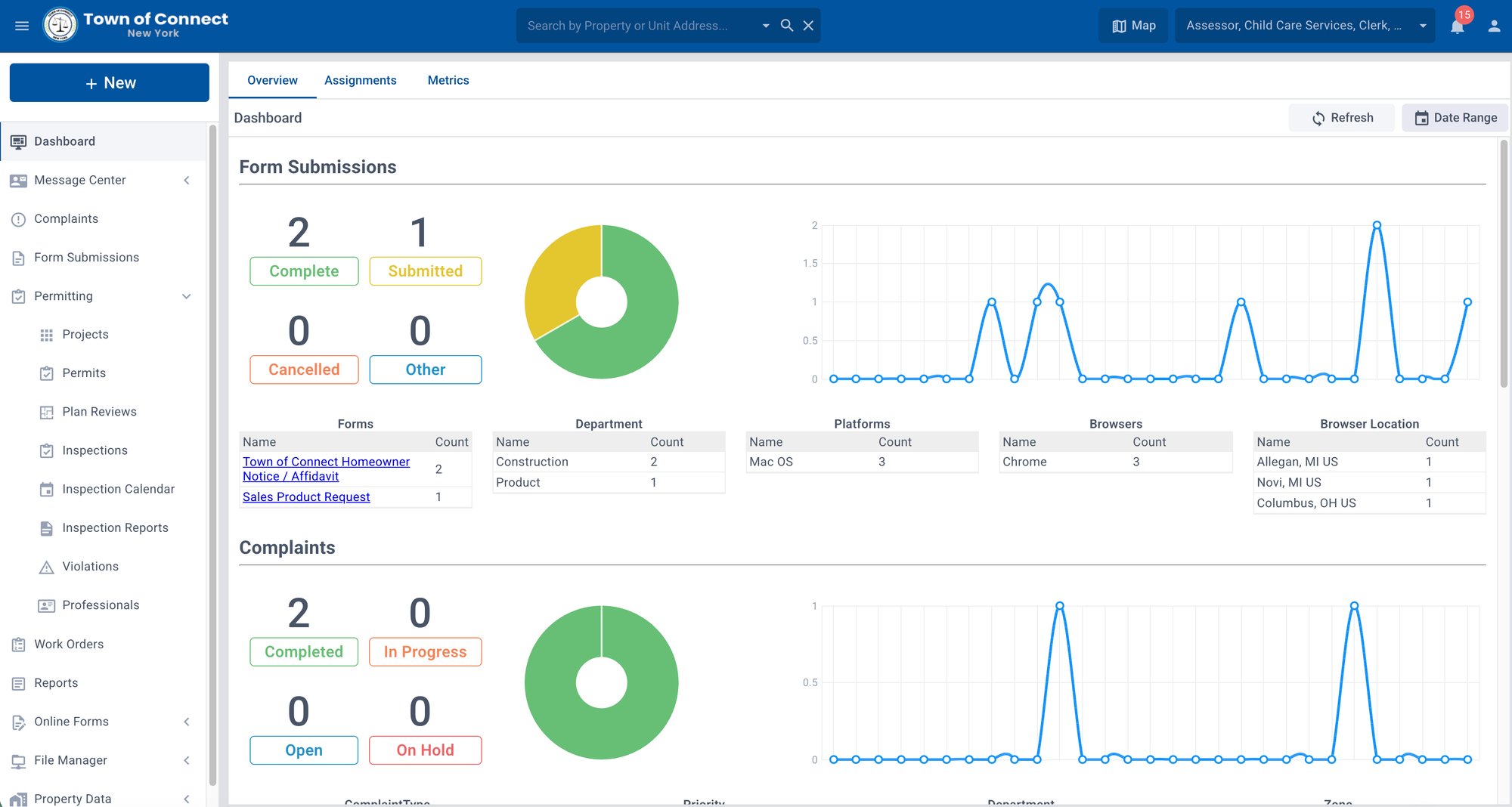Expand the Message Center submenu chevron
Image resolution: width=1512 pixels, height=807 pixels.
point(187,180)
